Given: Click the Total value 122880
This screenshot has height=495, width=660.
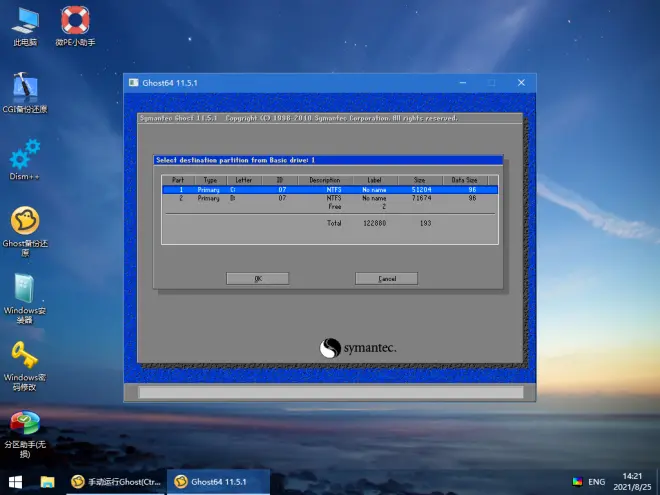Looking at the screenshot, I should (x=375, y=223).
